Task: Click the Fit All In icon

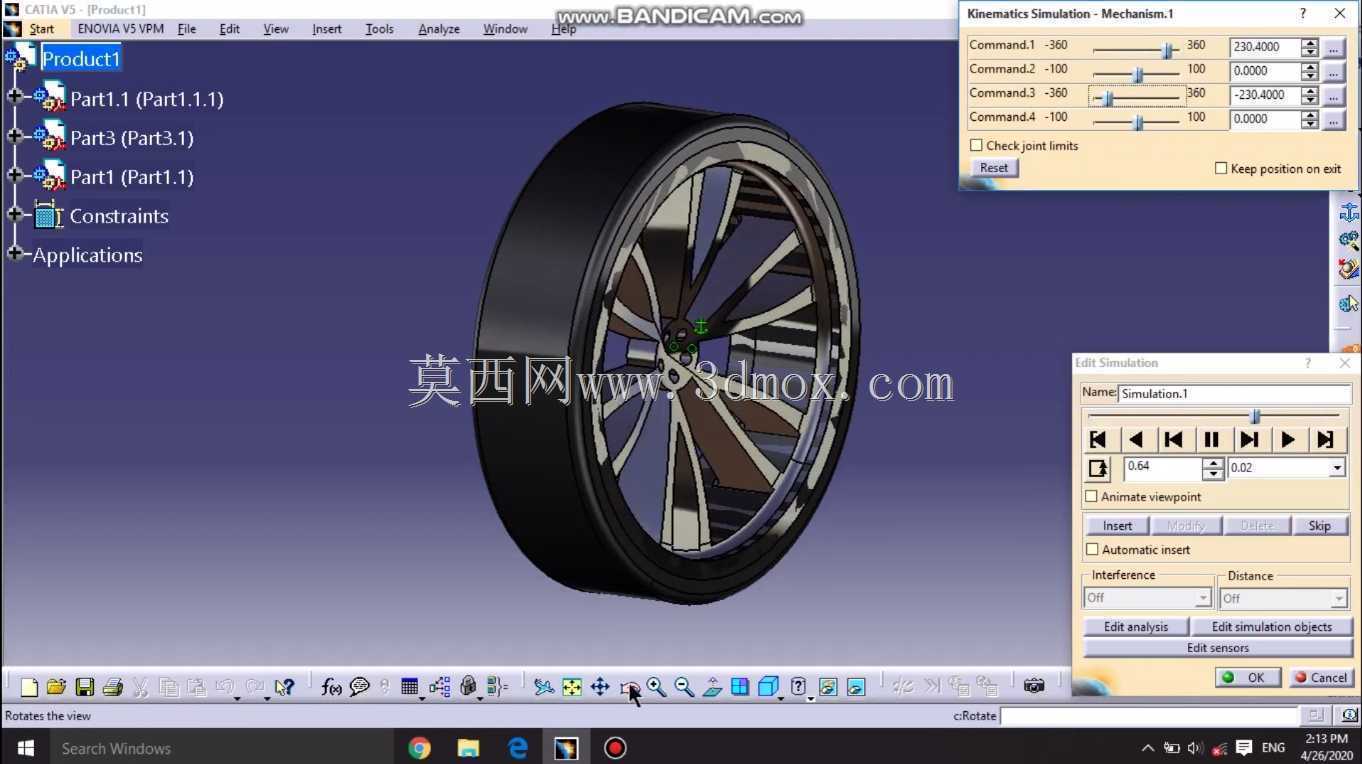Action: (x=572, y=687)
